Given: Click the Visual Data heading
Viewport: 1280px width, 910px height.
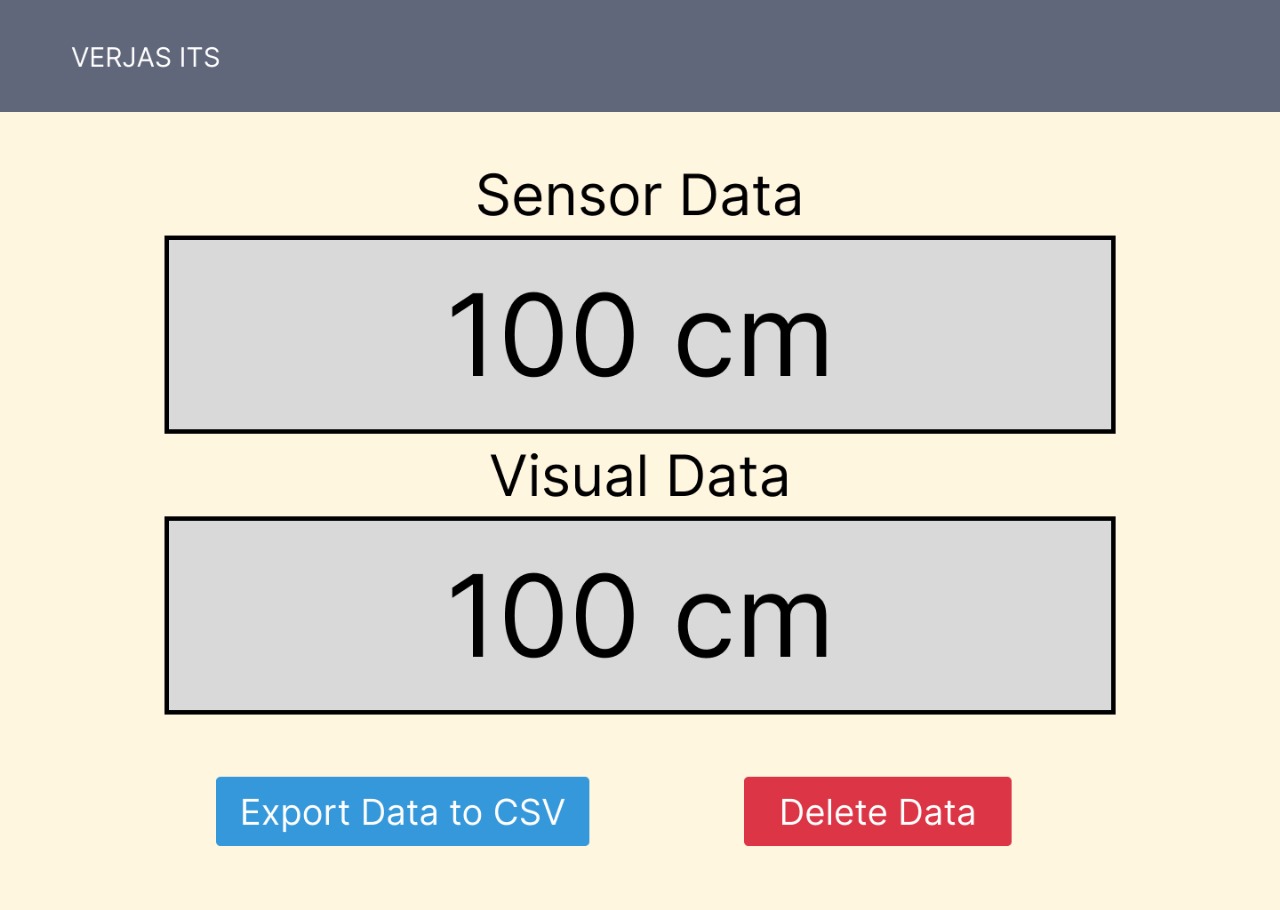Looking at the screenshot, I should [x=639, y=476].
